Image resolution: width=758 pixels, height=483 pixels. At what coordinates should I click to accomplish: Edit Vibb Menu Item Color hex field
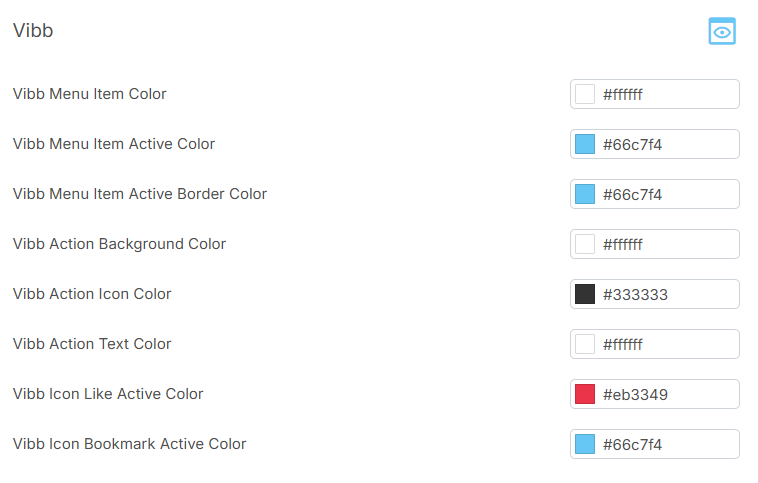[x=665, y=94]
